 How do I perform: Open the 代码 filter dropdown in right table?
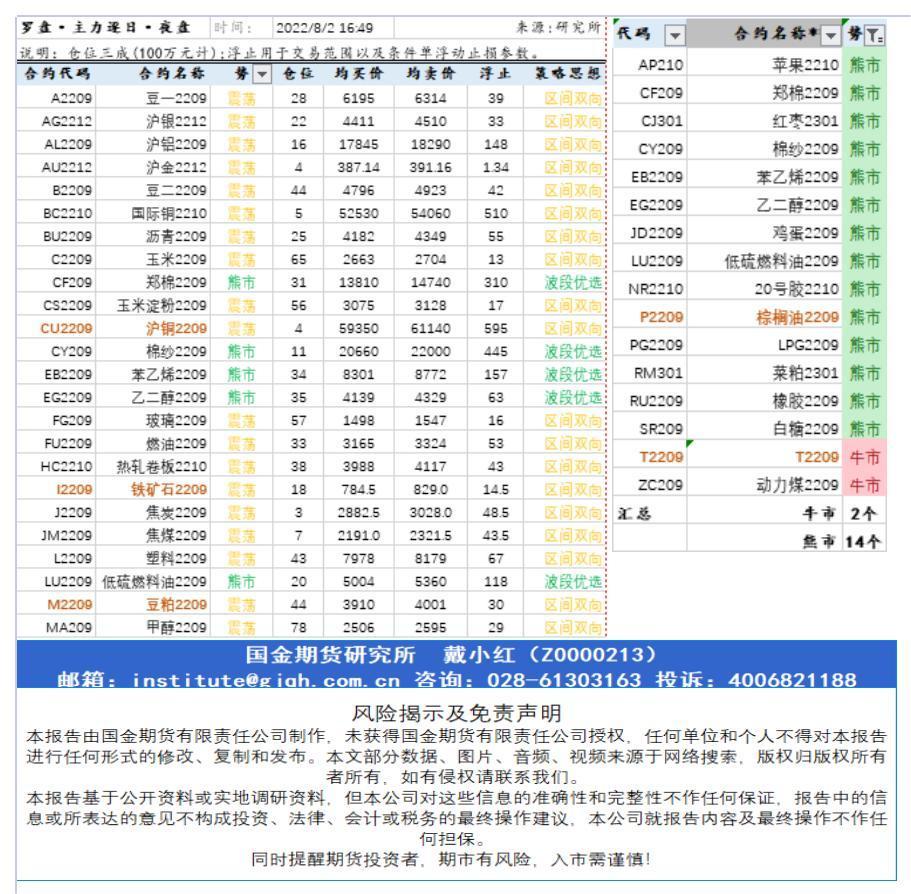[675, 35]
